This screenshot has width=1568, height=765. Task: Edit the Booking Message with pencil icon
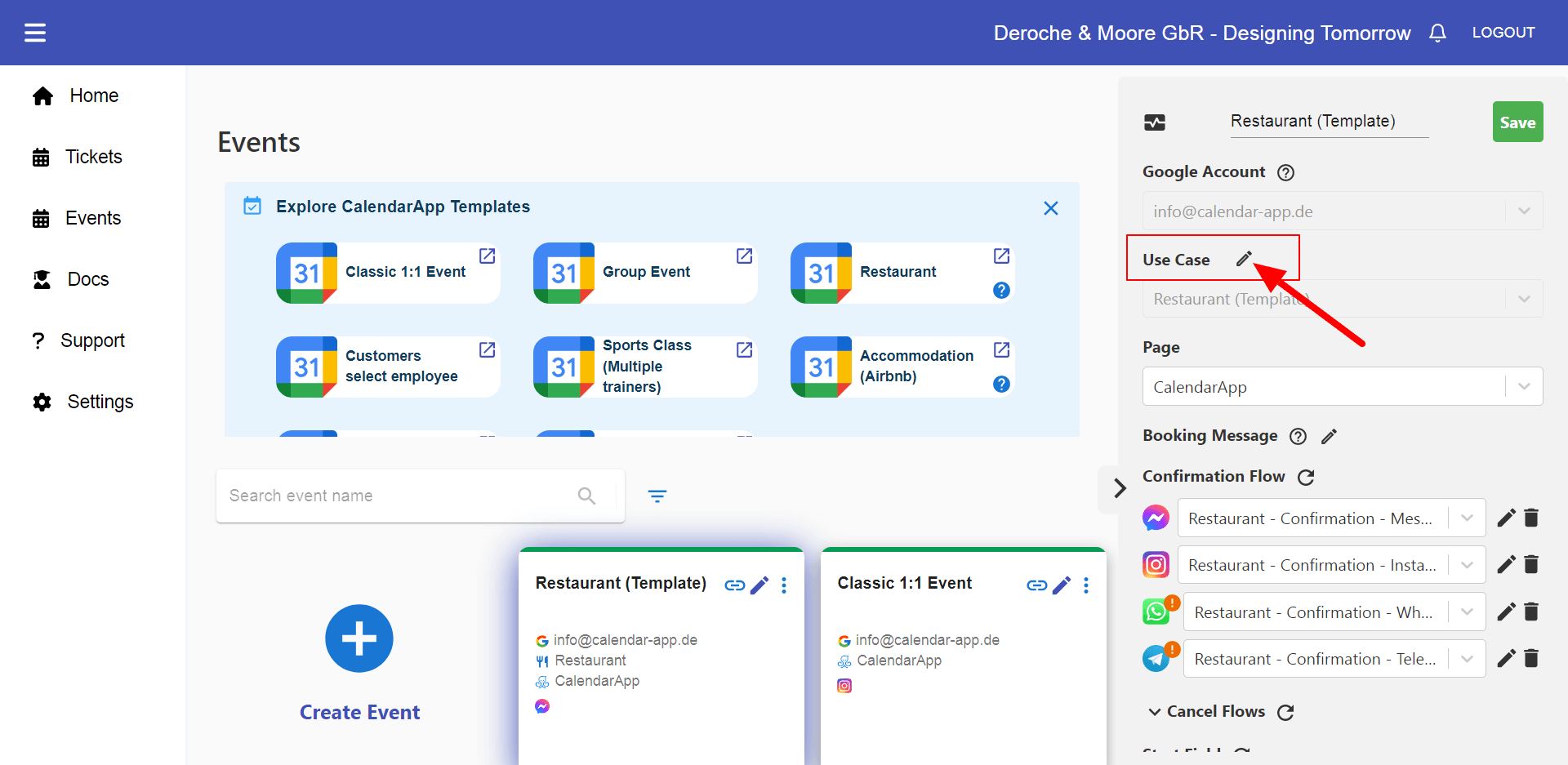click(1329, 437)
